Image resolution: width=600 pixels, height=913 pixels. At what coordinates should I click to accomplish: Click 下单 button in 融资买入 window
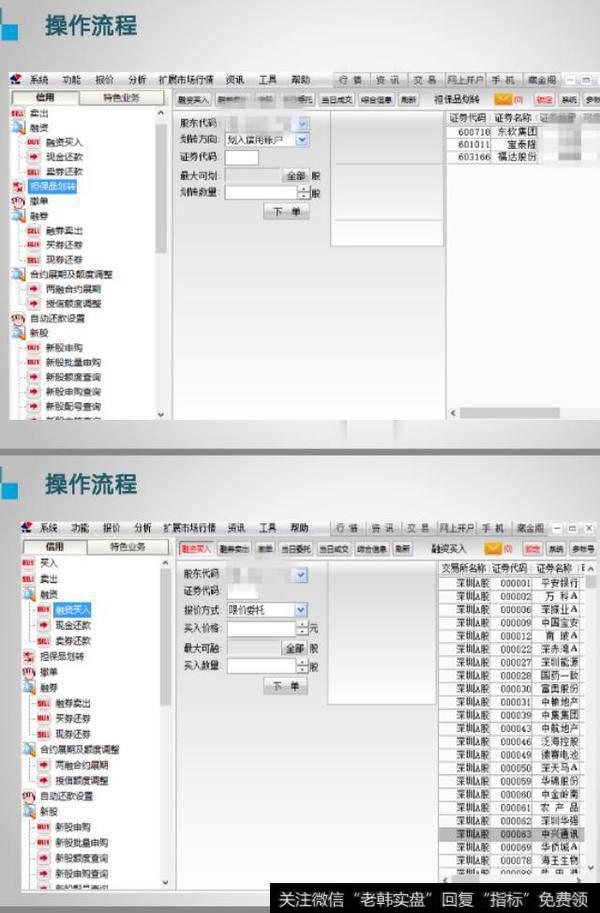pyautogui.click(x=285, y=686)
